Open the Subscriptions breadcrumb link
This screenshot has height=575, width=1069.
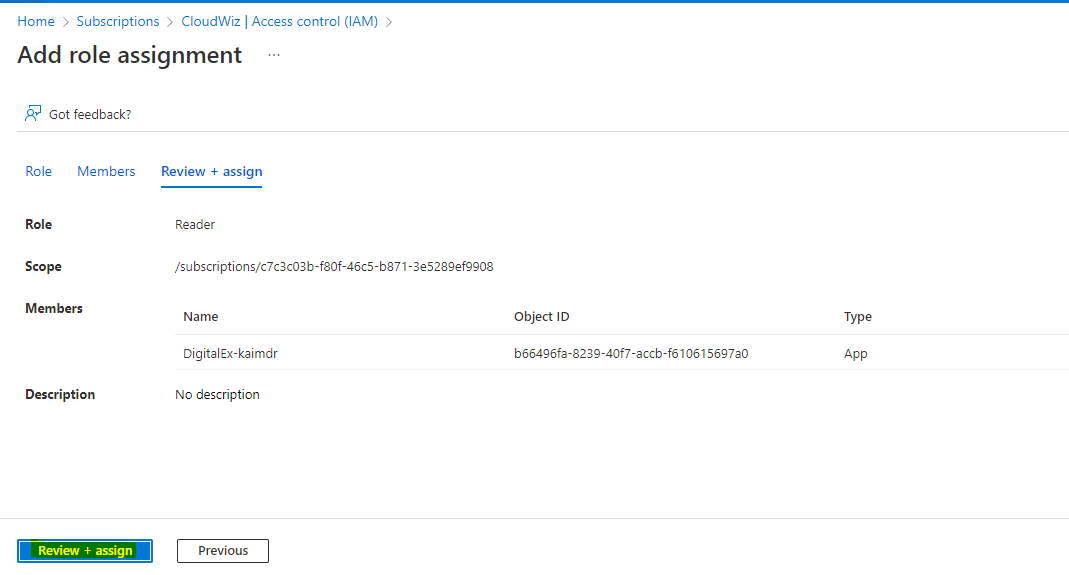(118, 21)
